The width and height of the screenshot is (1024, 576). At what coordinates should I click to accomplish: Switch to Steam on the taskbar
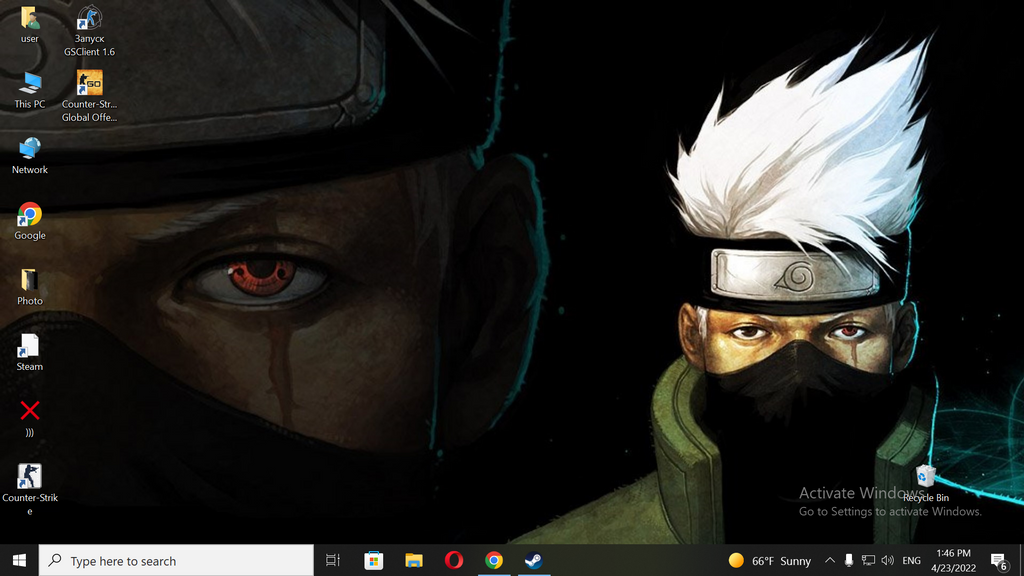534,560
